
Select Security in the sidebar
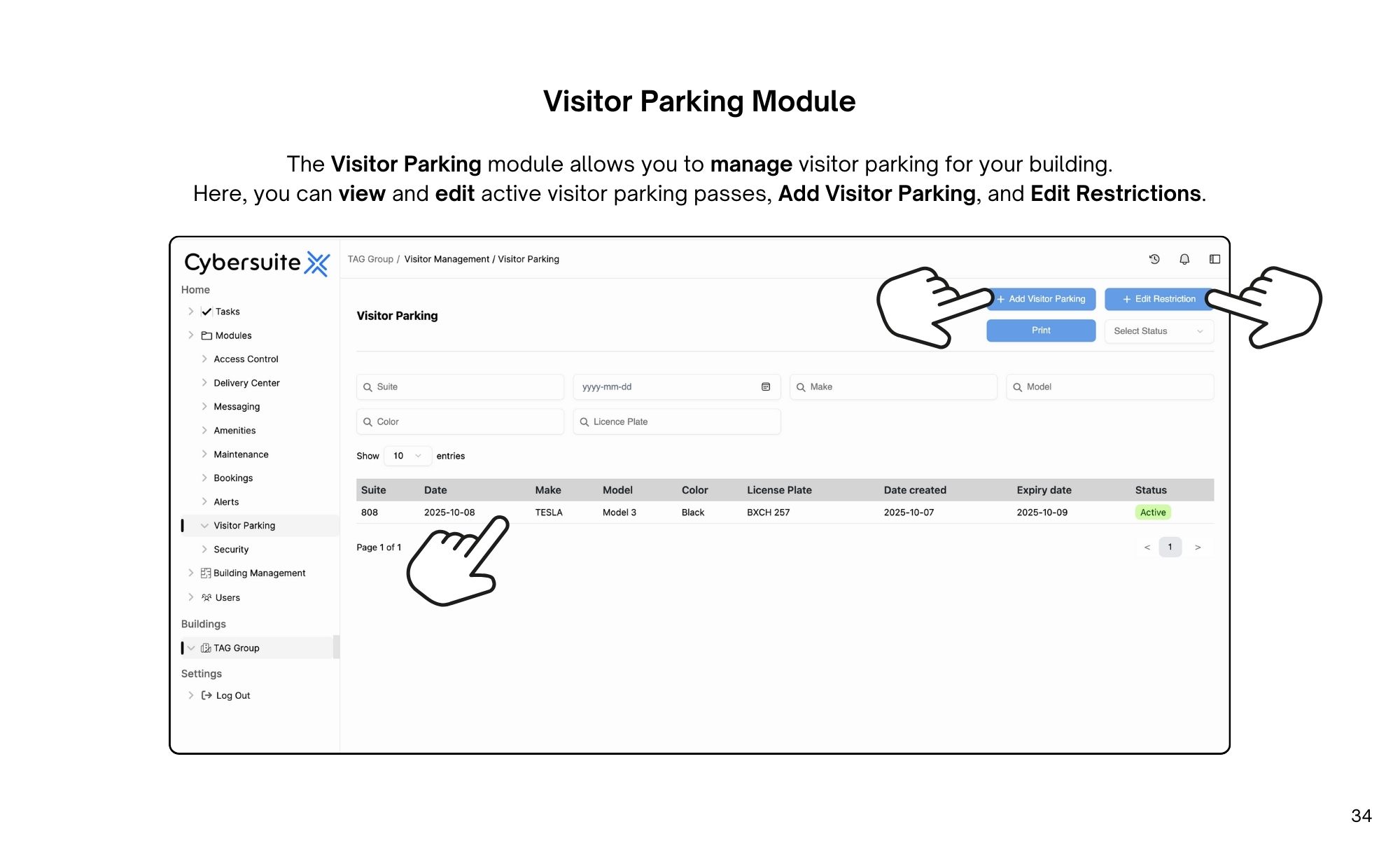pos(231,550)
